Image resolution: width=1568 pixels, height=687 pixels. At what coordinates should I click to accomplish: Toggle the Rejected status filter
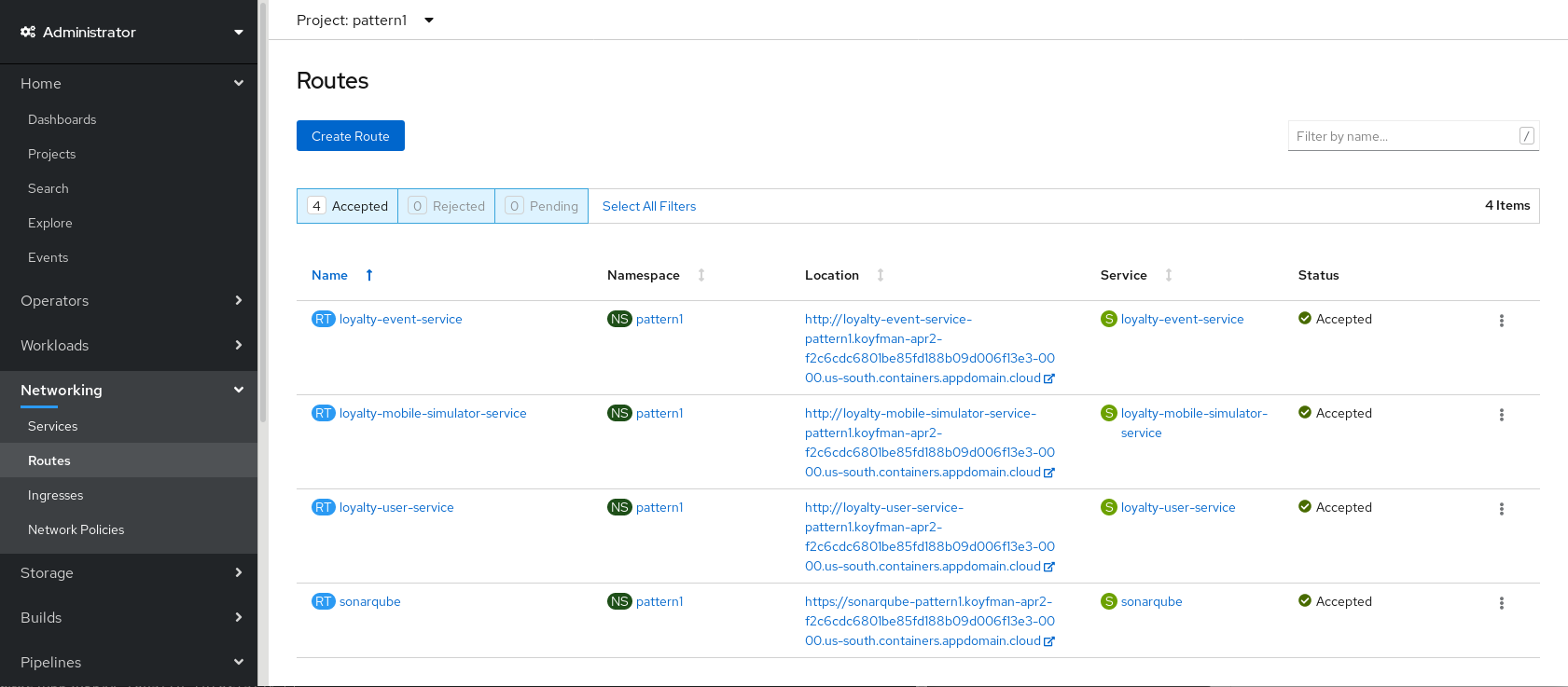coord(447,206)
